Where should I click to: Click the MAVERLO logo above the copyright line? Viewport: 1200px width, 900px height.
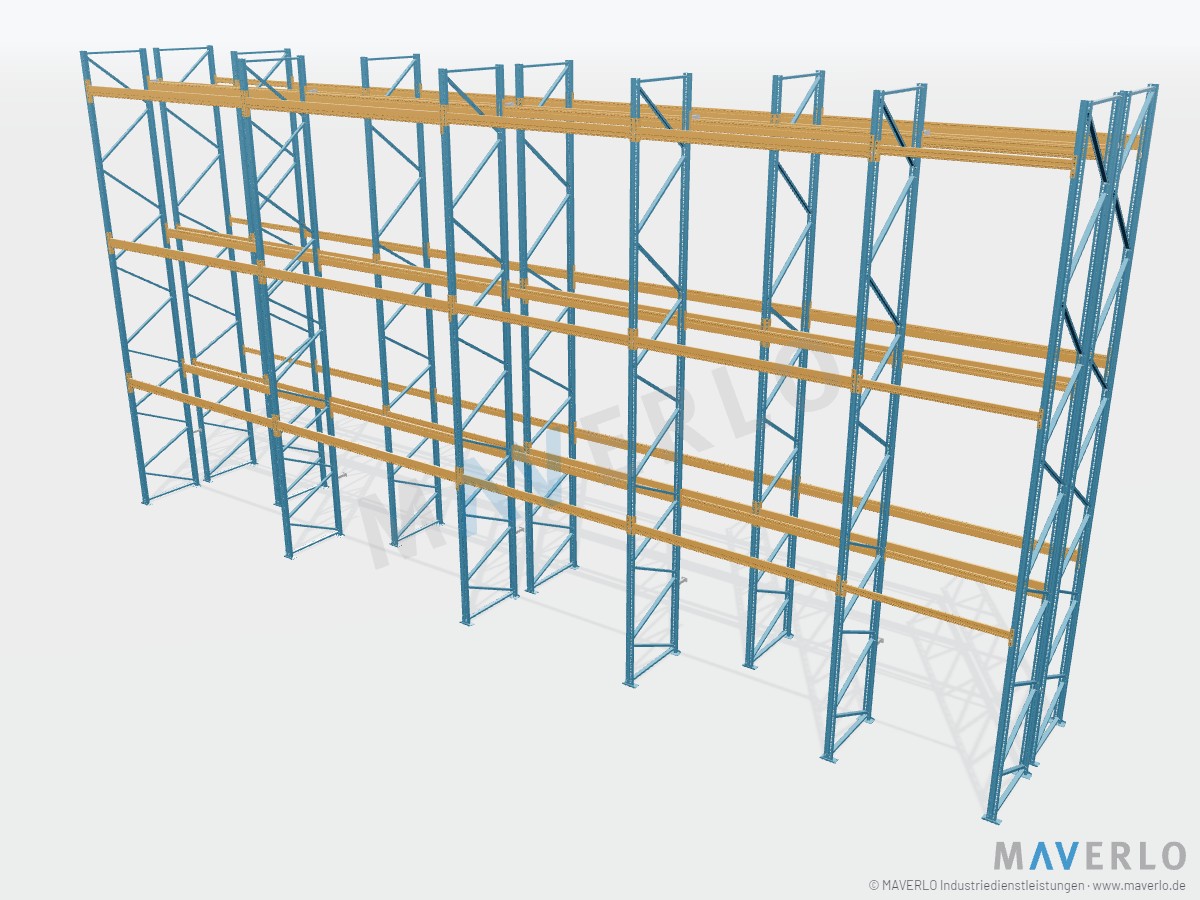click(1089, 856)
